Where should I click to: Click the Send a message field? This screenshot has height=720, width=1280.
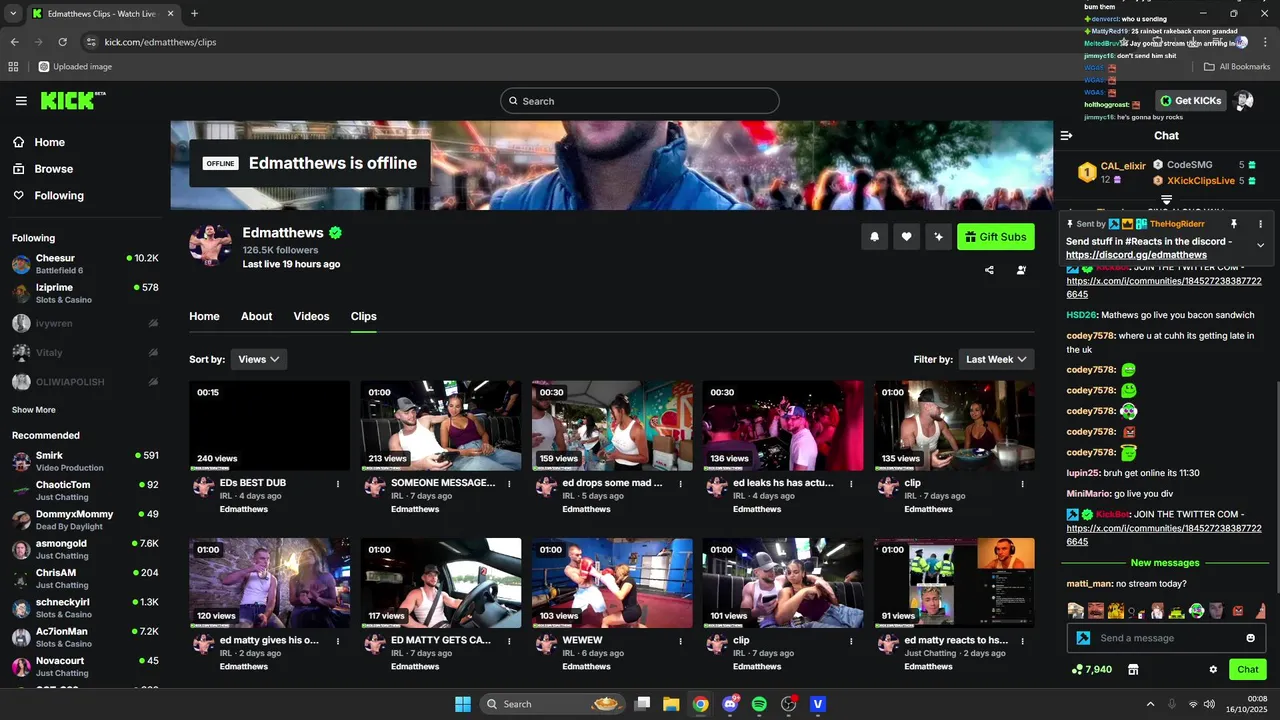1167,638
